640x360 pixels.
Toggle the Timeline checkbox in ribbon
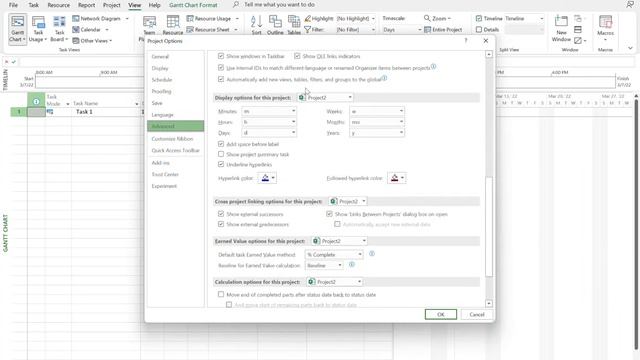pos(479,19)
